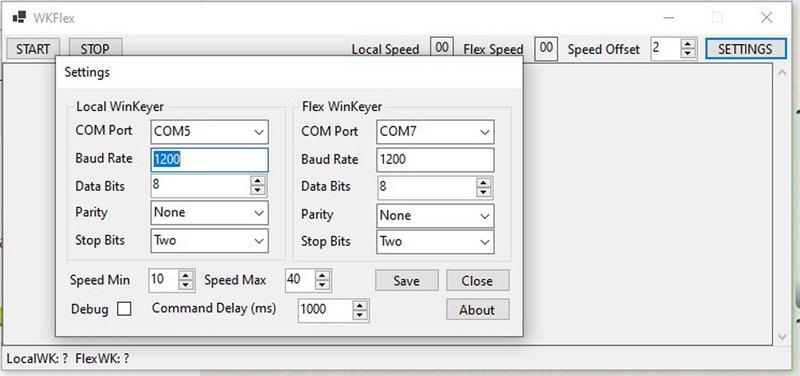Increase Flex WinKeyer Data Bits
The height and width of the screenshot is (376, 800).
point(483,182)
